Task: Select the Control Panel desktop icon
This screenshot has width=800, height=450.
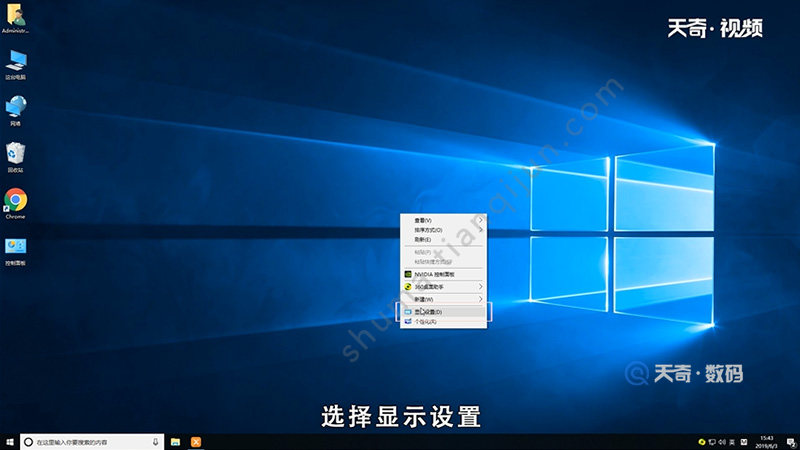Action: tap(15, 252)
